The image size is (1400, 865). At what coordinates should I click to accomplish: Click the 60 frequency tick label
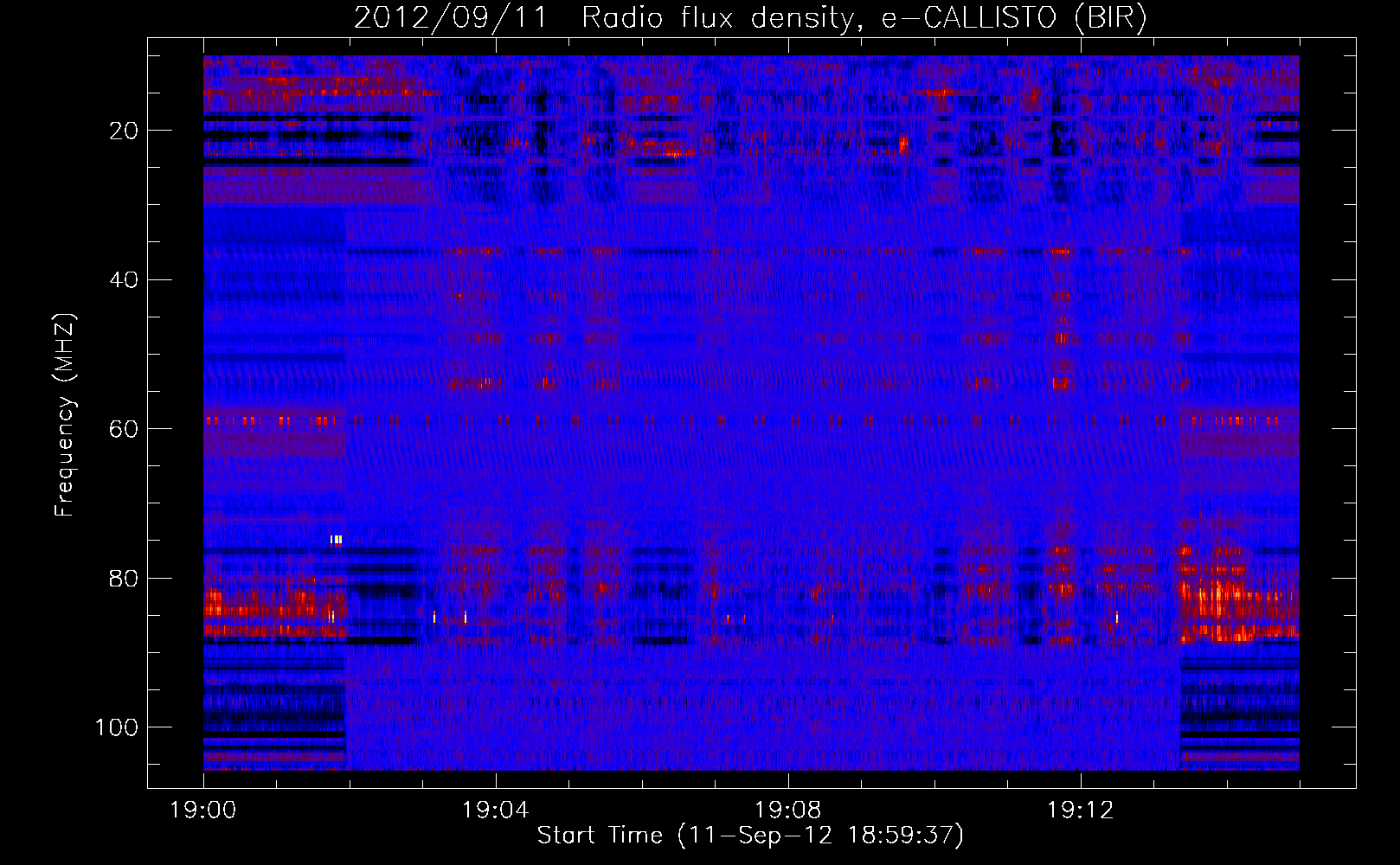(125, 429)
